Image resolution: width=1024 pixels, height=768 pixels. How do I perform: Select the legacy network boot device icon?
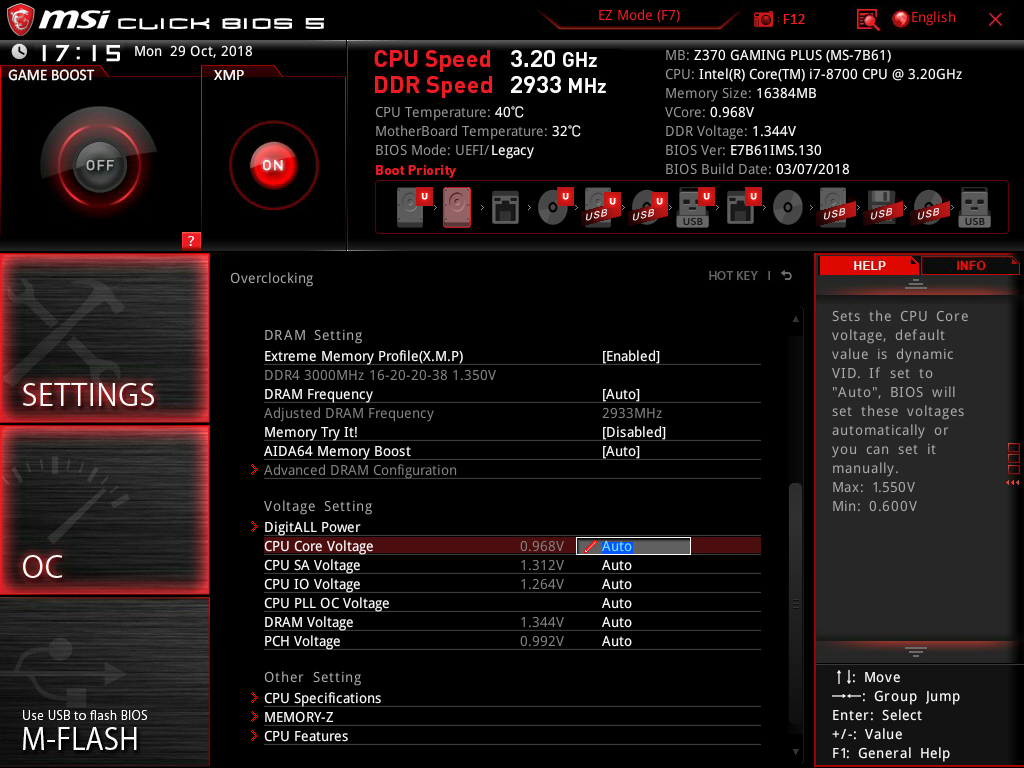tap(505, 208)
